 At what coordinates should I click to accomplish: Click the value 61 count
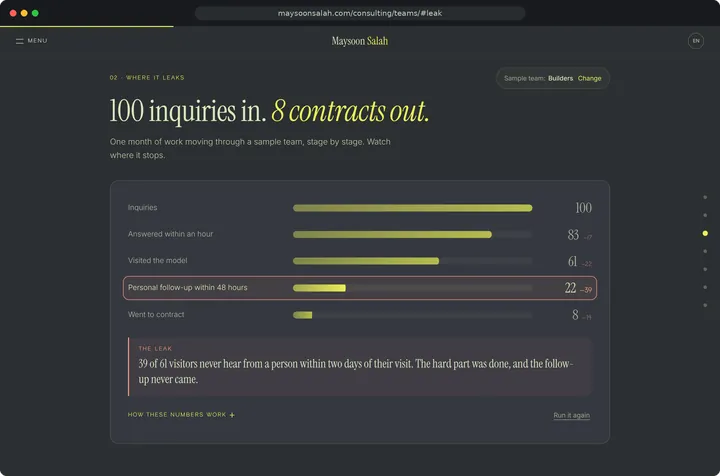[572, 262]
